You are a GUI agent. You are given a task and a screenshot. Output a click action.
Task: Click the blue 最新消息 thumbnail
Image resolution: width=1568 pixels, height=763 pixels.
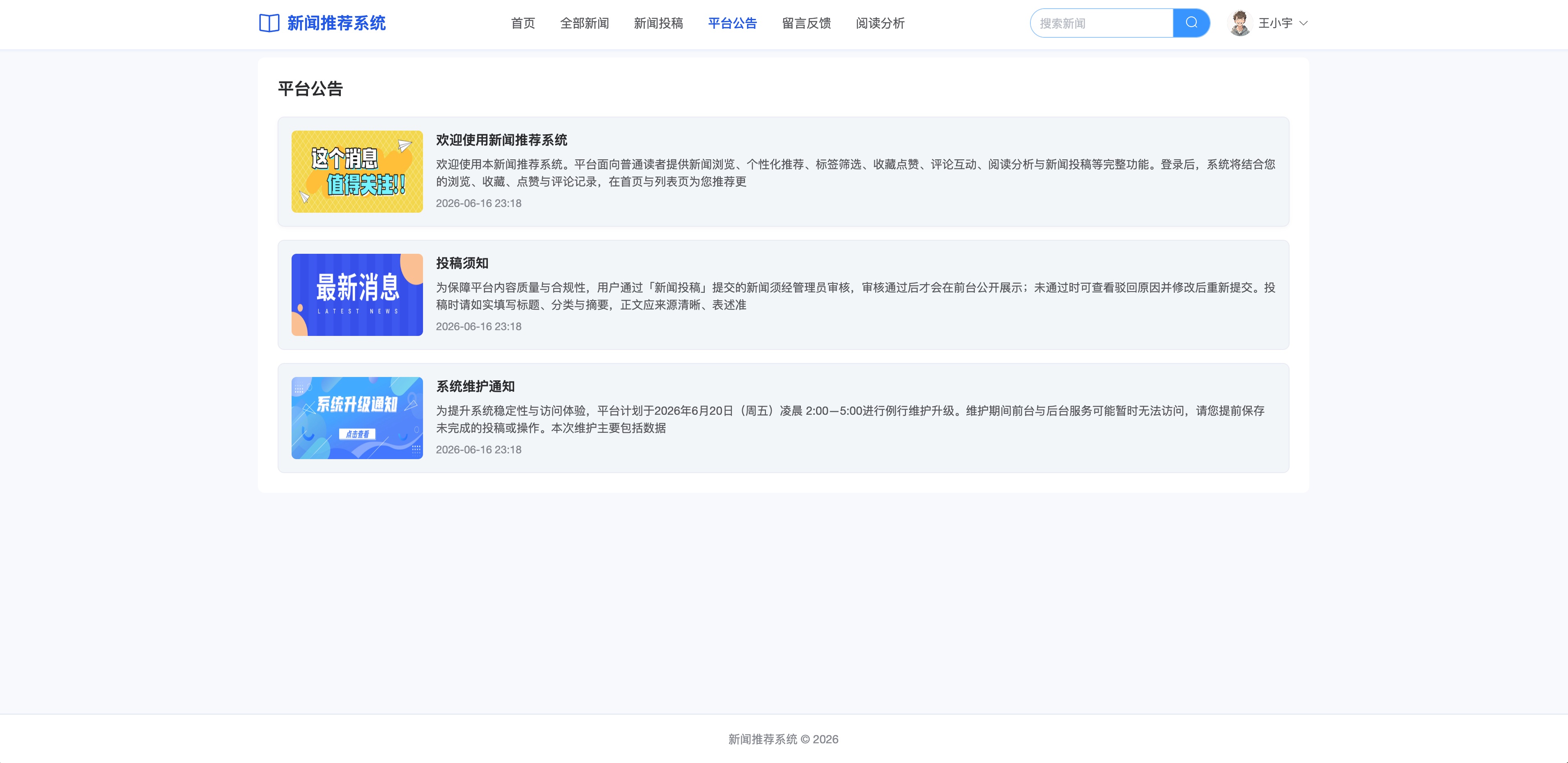(357, 294)
